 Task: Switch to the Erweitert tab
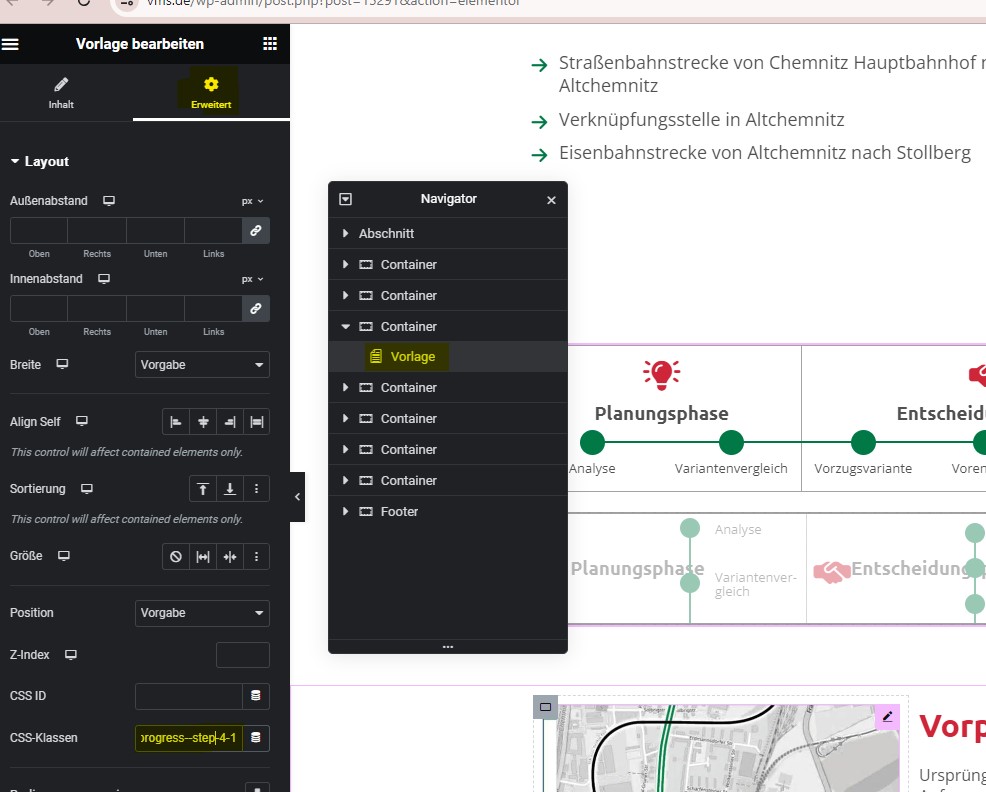pos(211,93)
